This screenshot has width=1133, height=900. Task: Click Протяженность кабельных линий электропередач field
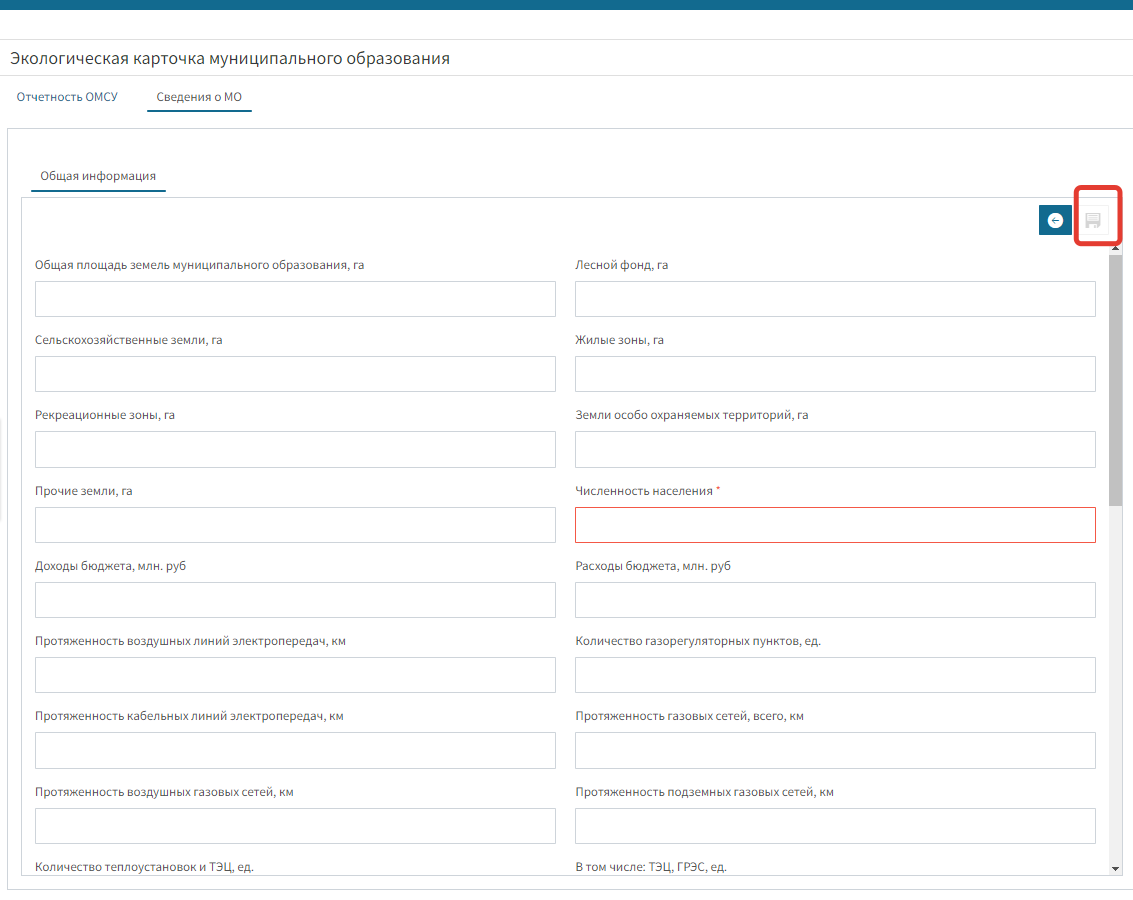(x=295, y=750)
